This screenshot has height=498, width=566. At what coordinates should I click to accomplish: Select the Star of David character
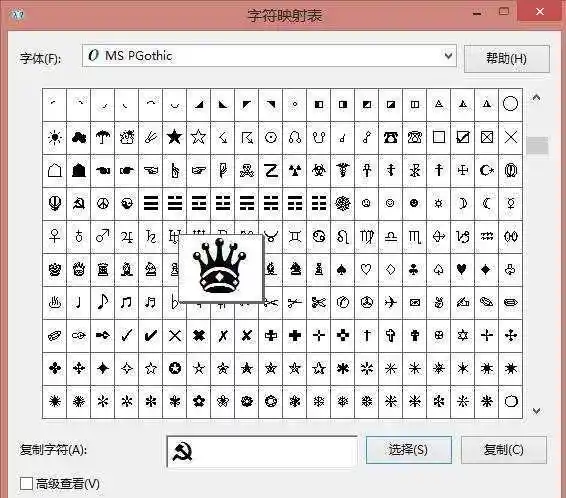click(x=463, y=336)
